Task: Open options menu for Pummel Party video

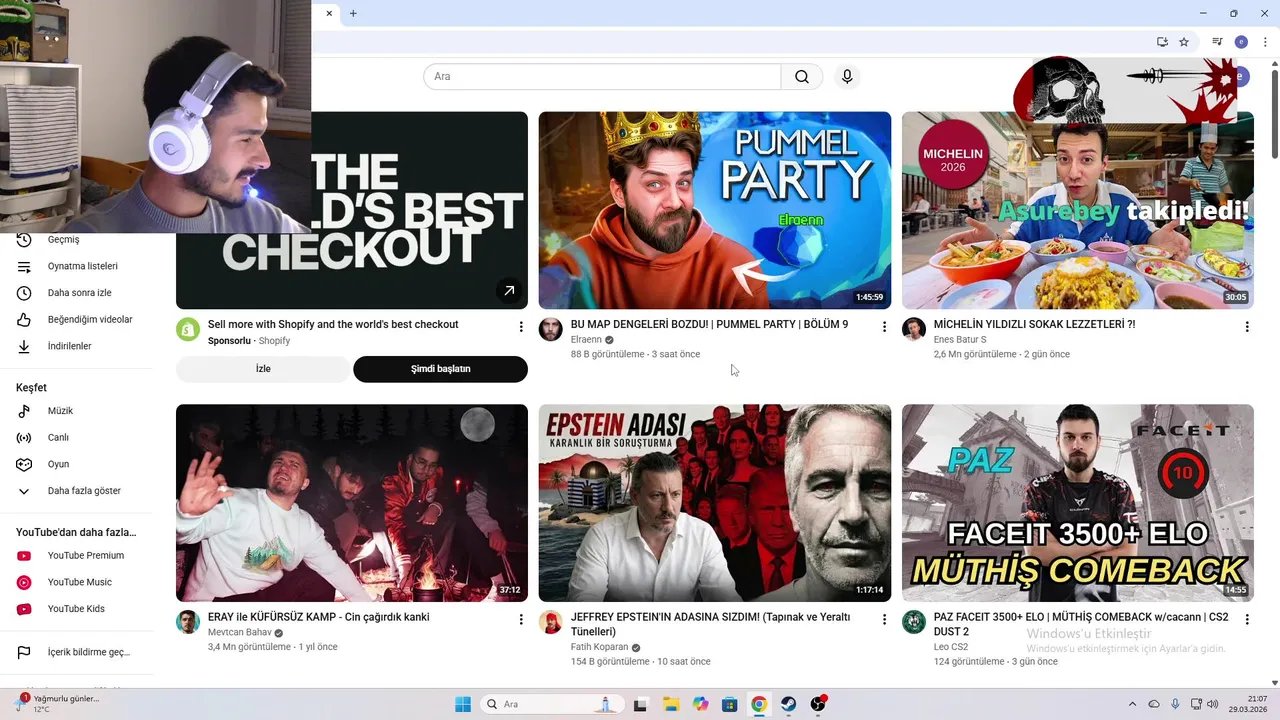Action: click(x=884, y=327)
